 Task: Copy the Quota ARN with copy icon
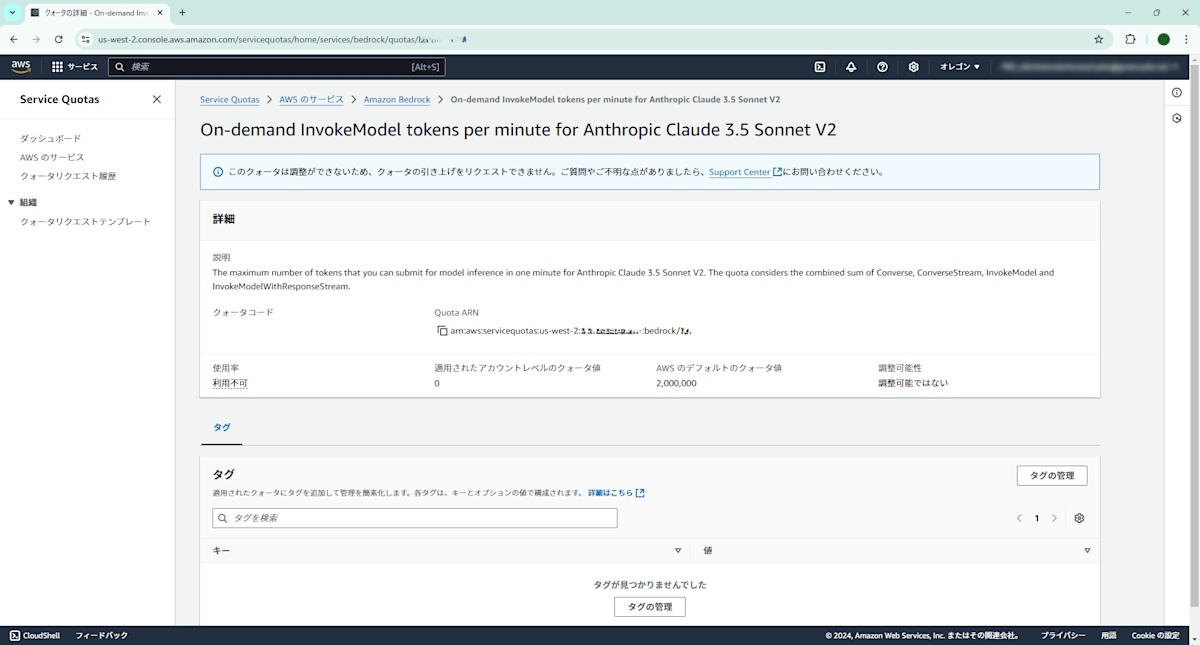[442, 330]
